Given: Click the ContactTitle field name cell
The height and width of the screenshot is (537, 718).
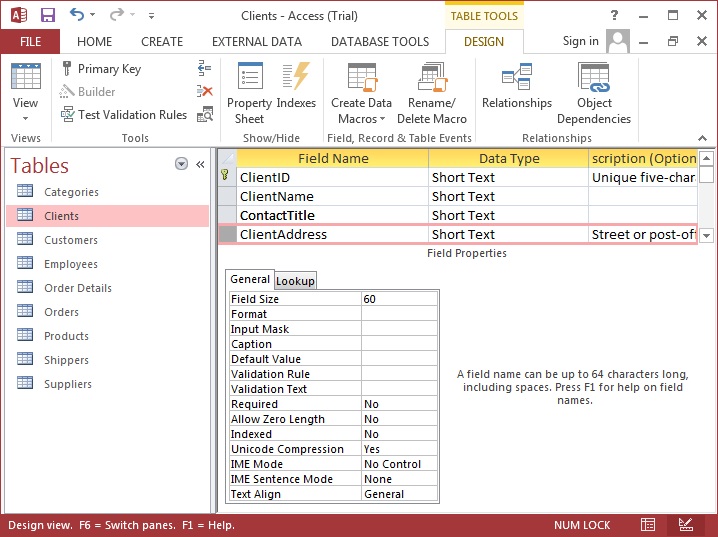Looking at the screenshot, I should [333, 215].
